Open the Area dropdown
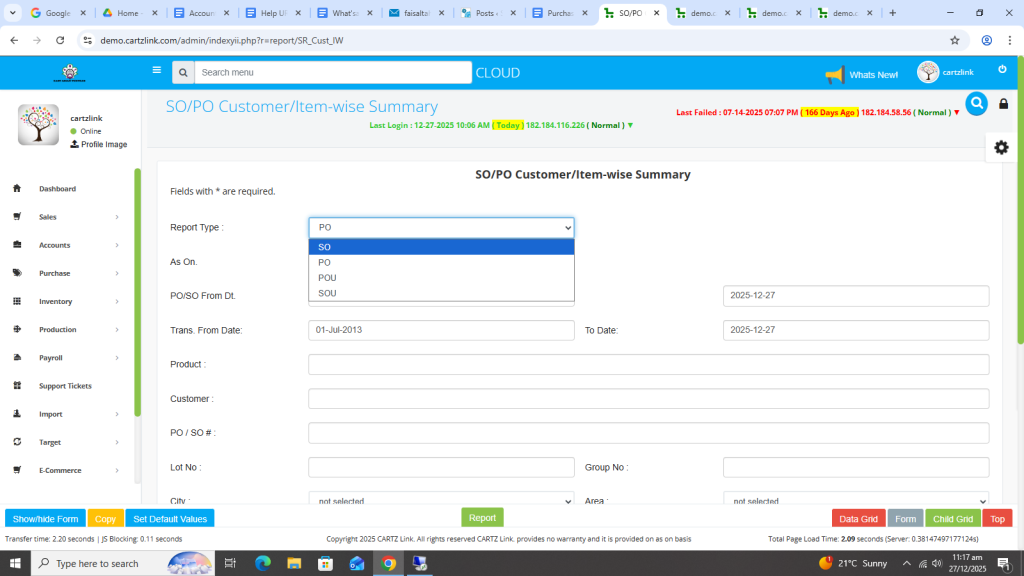The image size is (1024, 576). click(855, 501)
